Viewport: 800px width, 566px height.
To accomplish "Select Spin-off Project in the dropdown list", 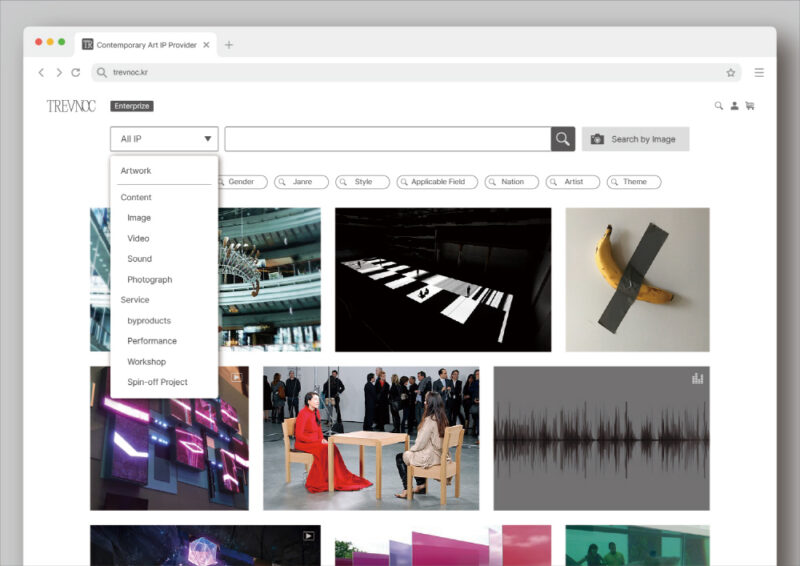I will click(157, 382).
